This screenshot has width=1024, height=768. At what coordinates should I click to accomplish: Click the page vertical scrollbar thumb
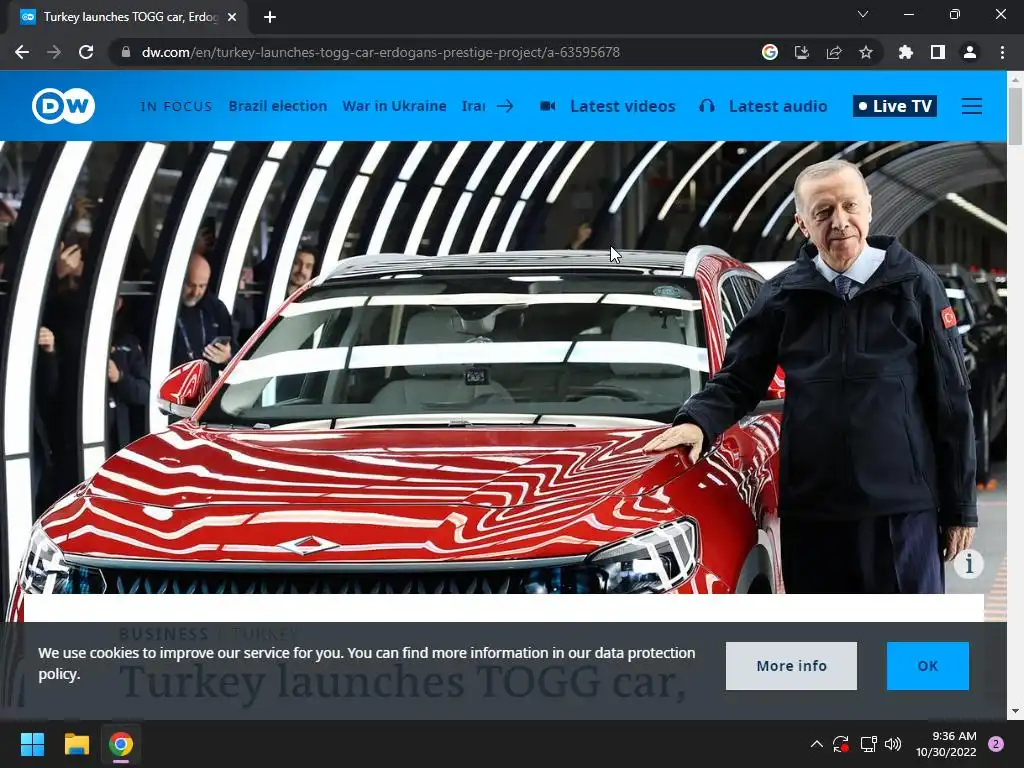click(1015, 116)
